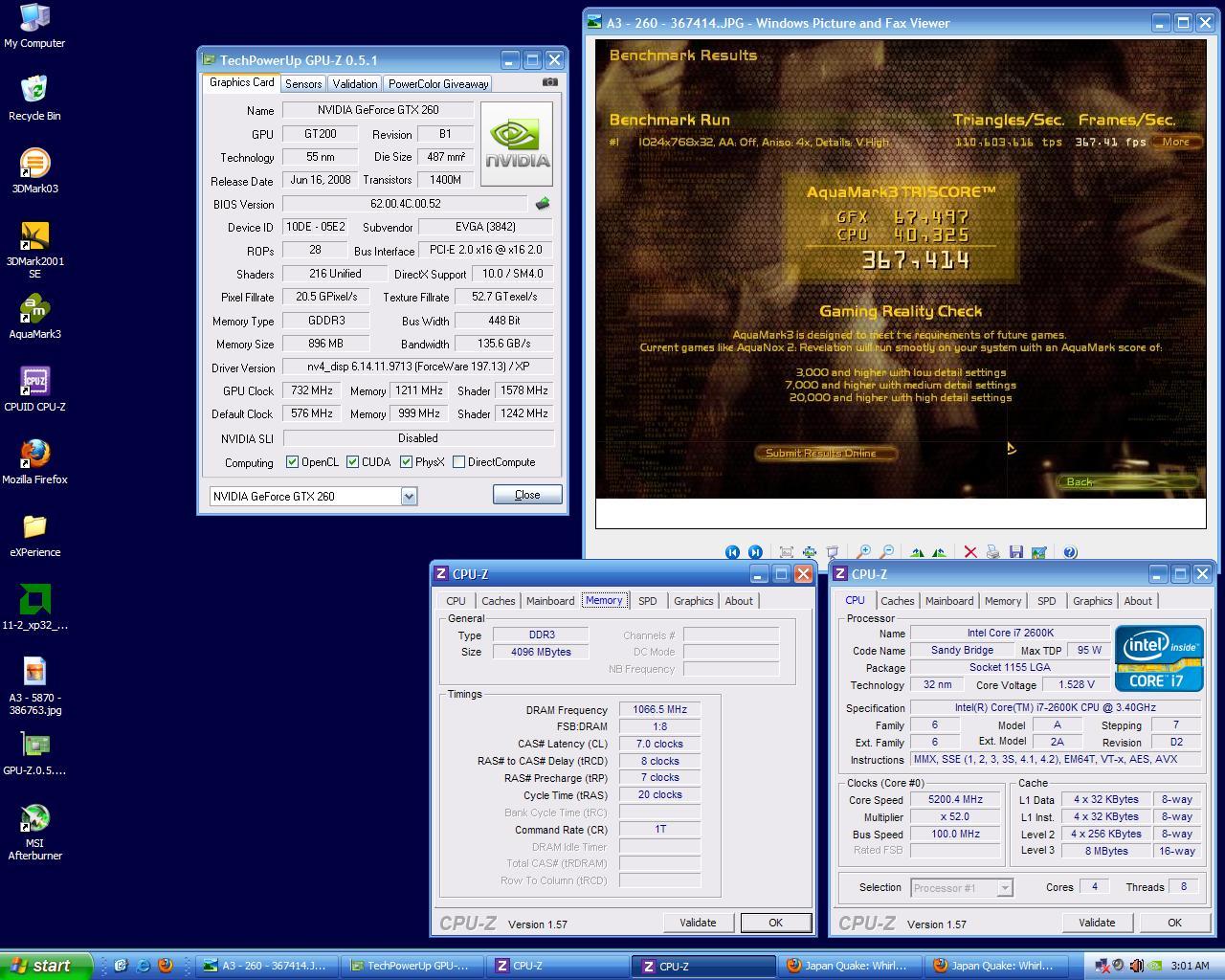Screen dimensions: 1225x980
Task: Select the A3 - 5870 - 386763.jpg desktop file
Action: [34, 687]
